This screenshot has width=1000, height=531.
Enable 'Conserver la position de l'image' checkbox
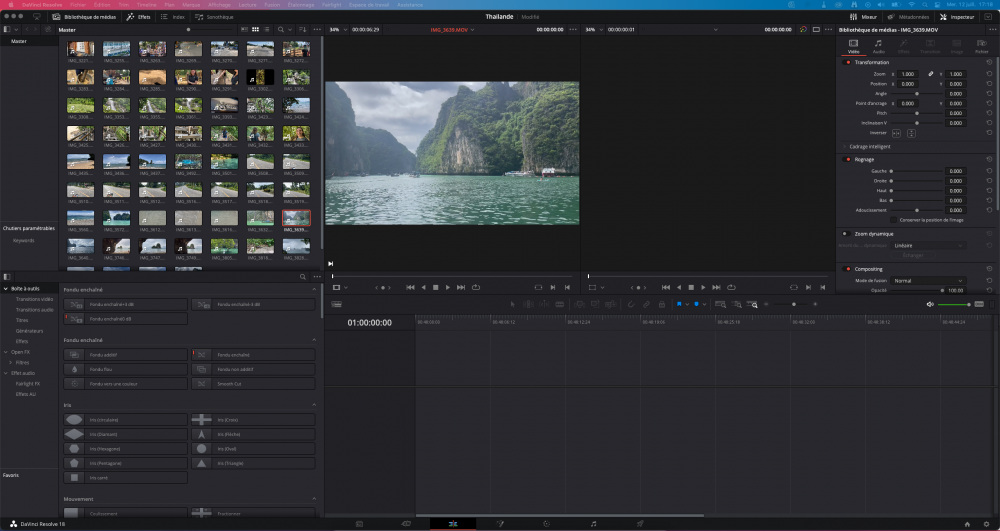coord(894,219)
